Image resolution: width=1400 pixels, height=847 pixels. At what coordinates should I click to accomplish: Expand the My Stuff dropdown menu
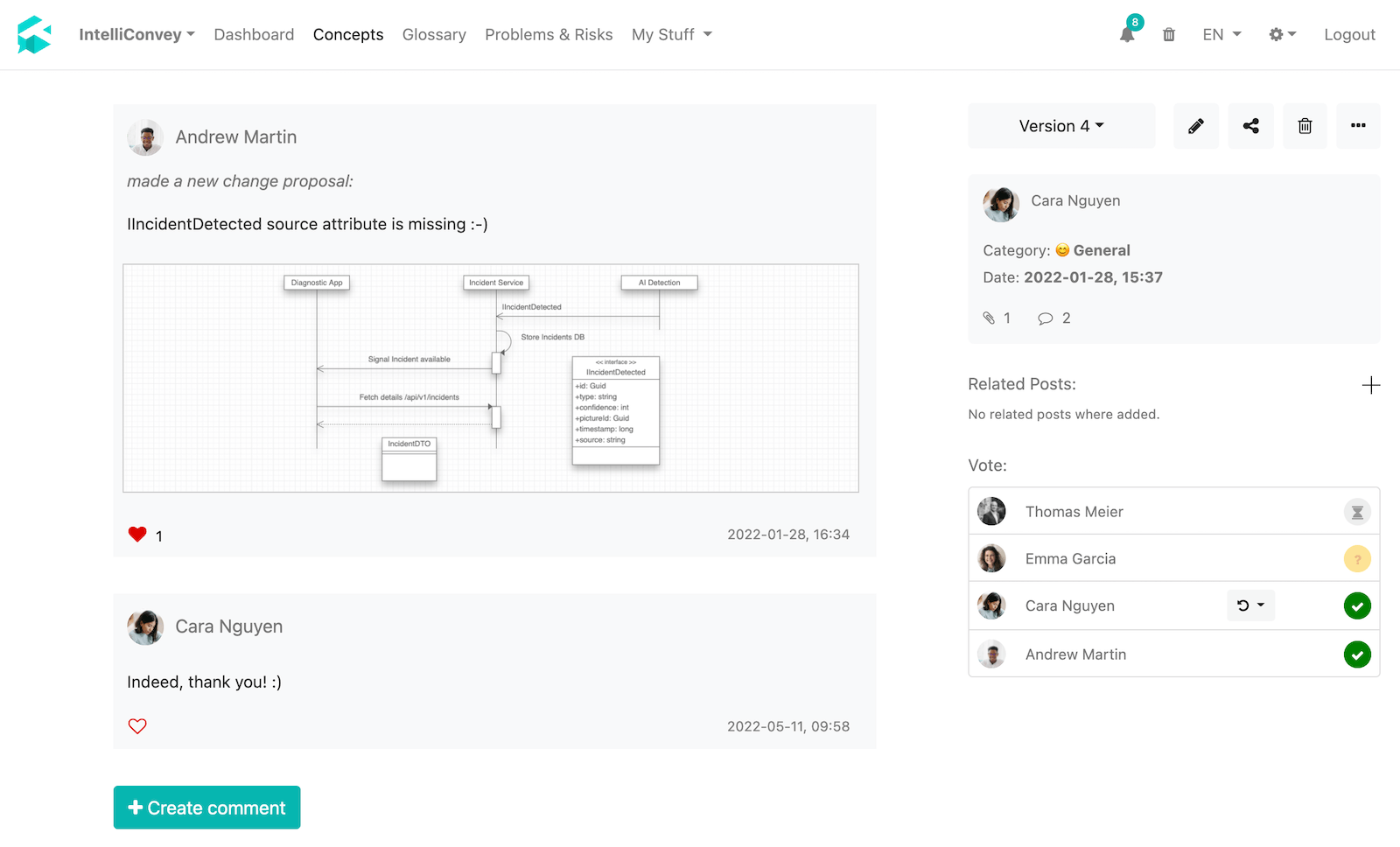pos(672,35)
